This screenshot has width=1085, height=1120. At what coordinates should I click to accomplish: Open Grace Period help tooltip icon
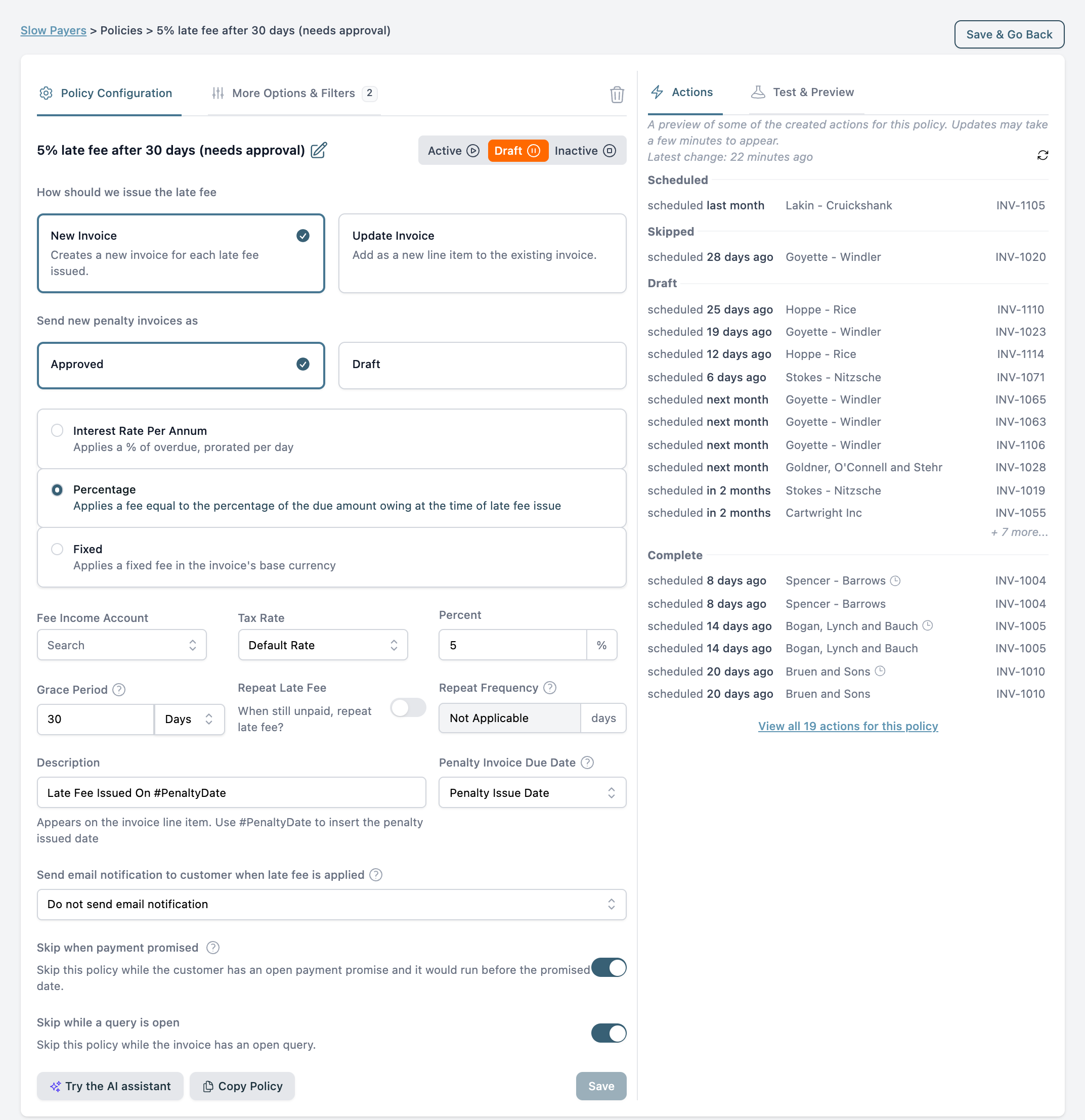[119, 690]
